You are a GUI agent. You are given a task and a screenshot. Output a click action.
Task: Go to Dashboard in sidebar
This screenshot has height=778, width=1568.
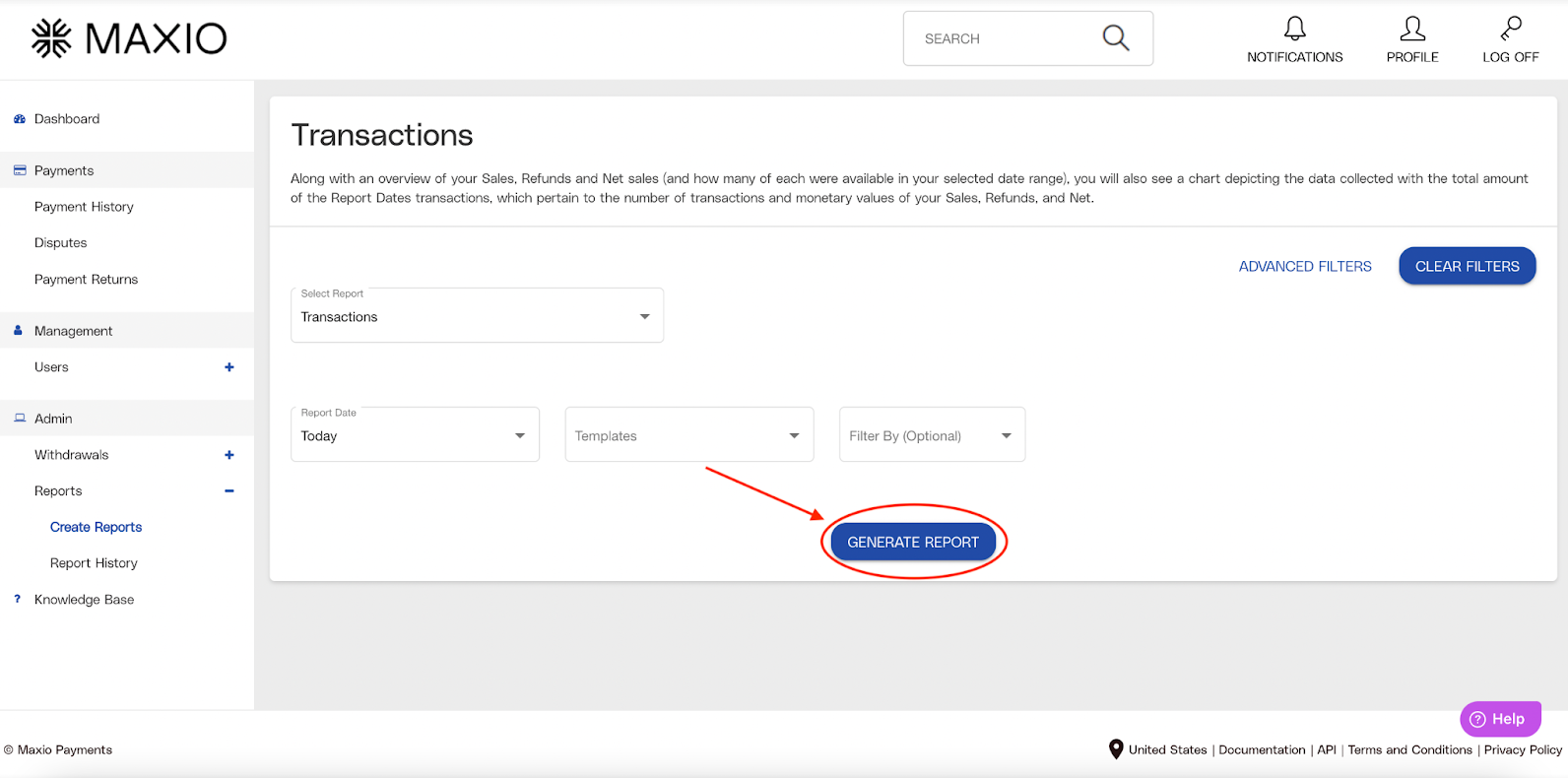[x=67, y=119]
